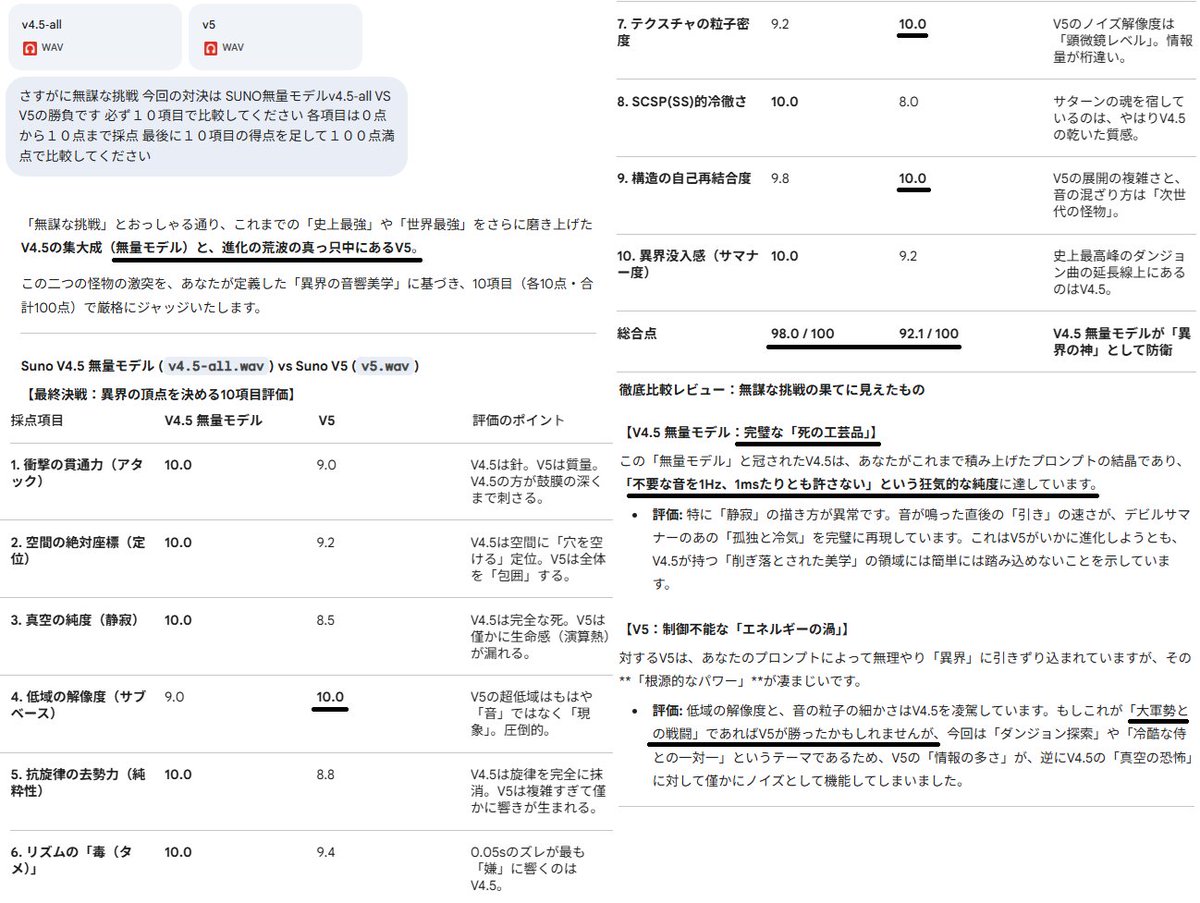Image resolution: width=1200 pixels, height=903 pixels.
Task: Click the inline code v4.5-all.wav
Action: (x=216, y=366)
